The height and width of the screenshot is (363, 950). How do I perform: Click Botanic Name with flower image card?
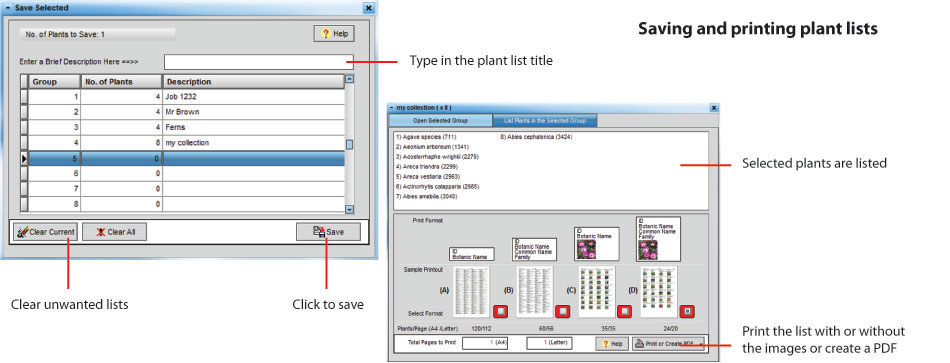[596, 244]
